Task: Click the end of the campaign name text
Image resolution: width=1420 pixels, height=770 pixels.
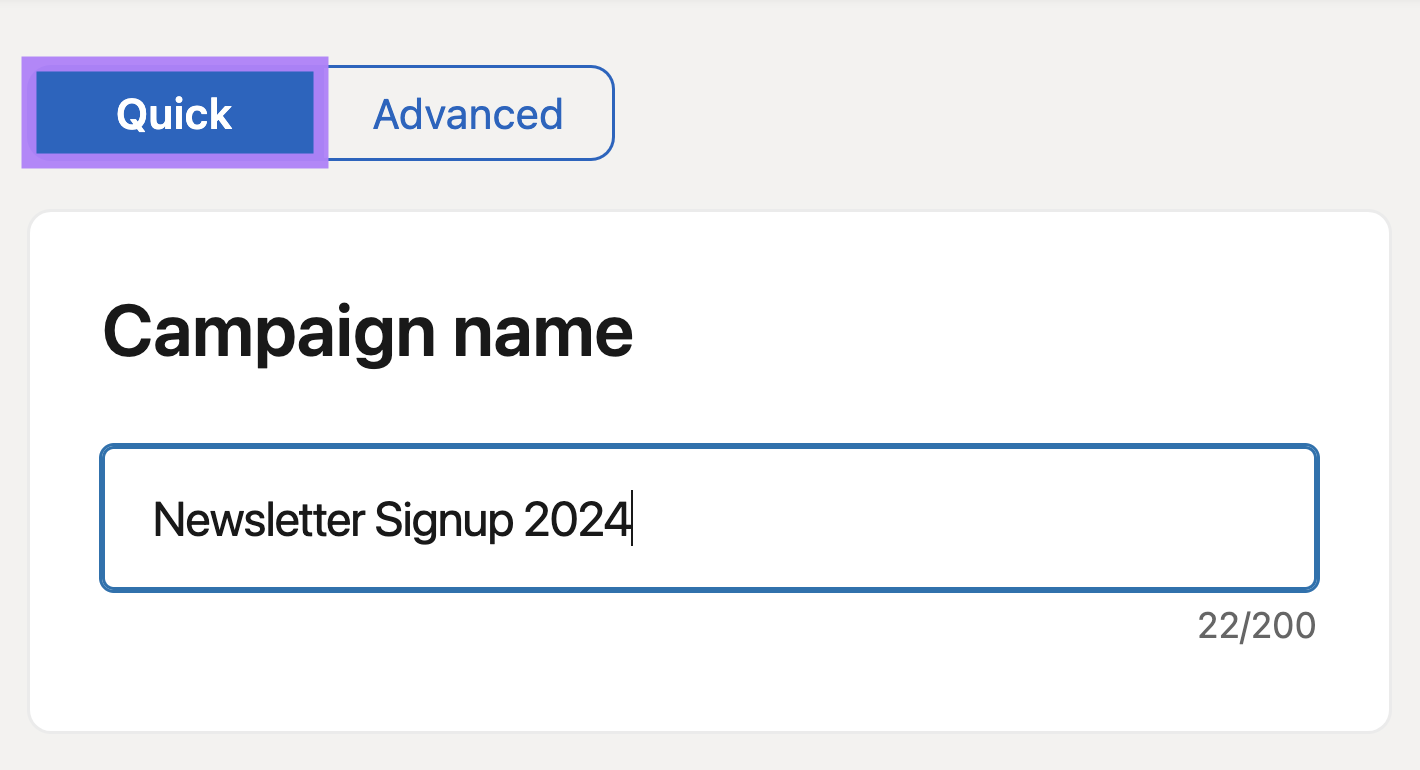Action: [x=633, y=520]
